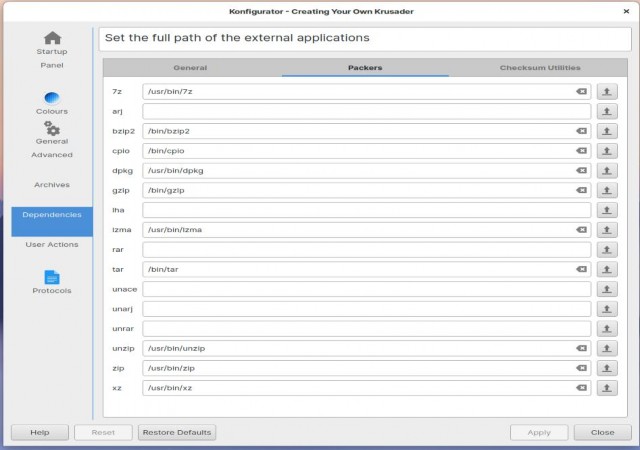The image size is (640, 450).
Task: Select the Colours sidebar icon
Action: [52, 98]
